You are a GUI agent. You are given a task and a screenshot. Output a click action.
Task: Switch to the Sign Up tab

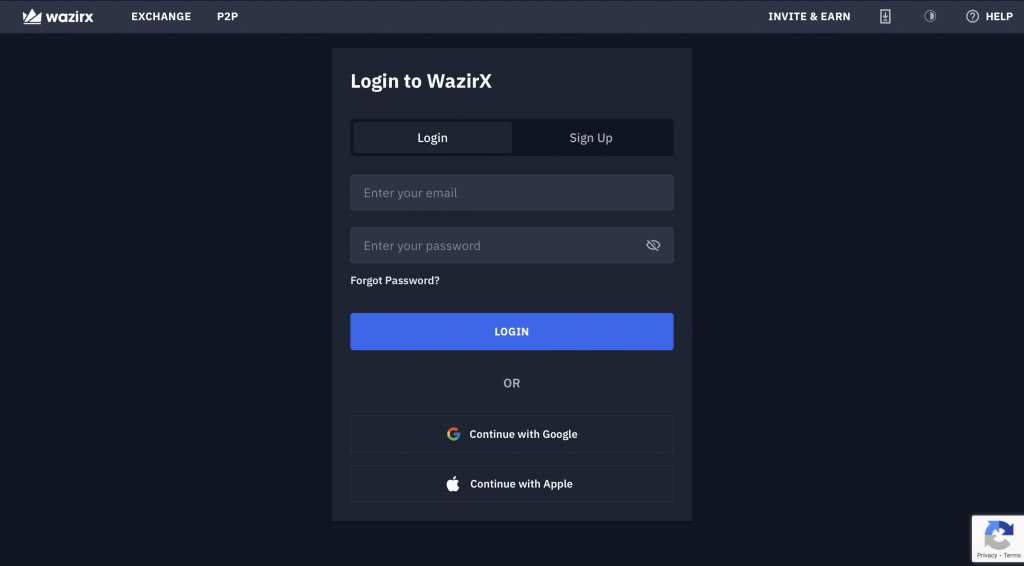[591, 138]
